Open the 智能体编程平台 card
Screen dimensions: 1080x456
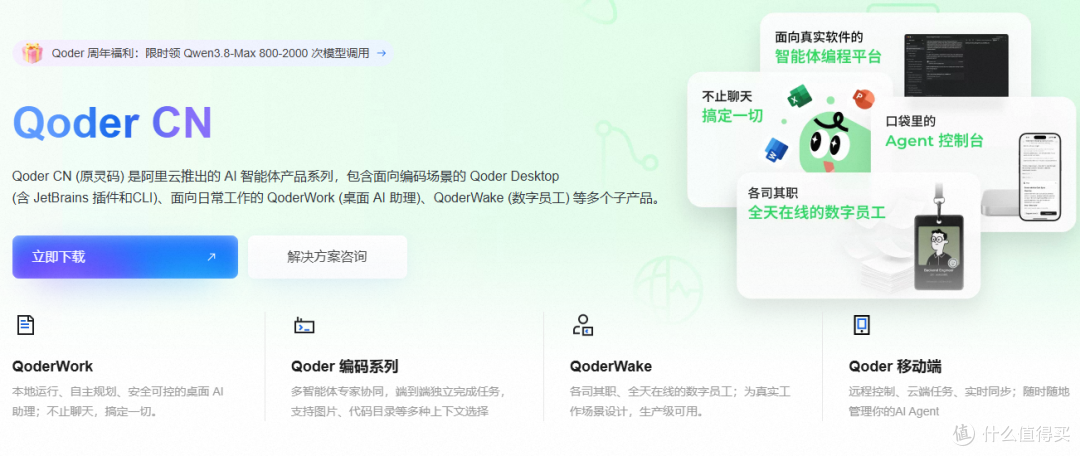click(x=895, y=55)
